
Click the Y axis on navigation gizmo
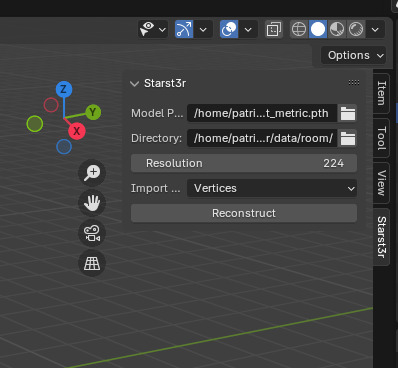(93, 112)
